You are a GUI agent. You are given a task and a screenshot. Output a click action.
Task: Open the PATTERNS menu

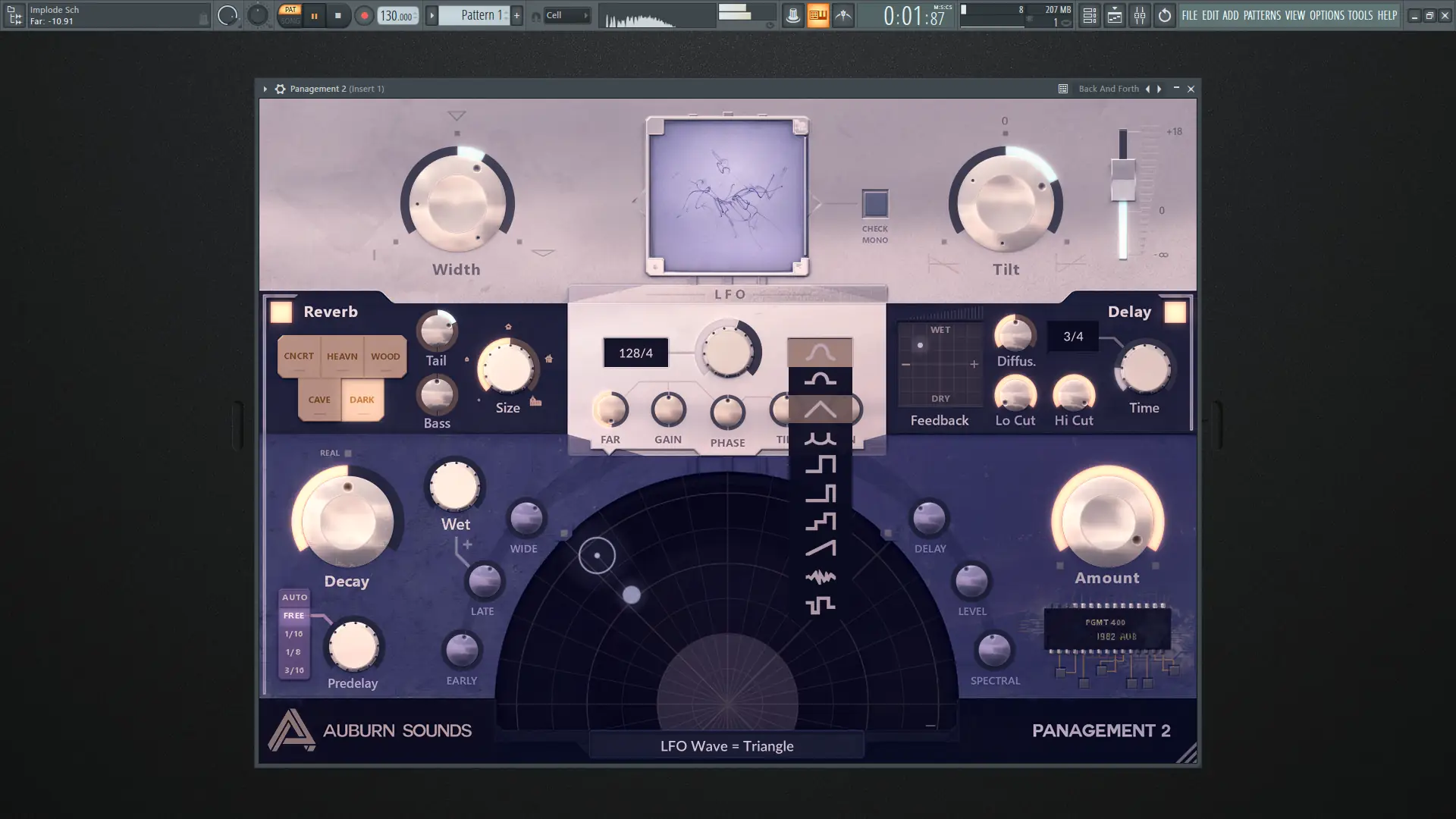tap(1262, 15)
